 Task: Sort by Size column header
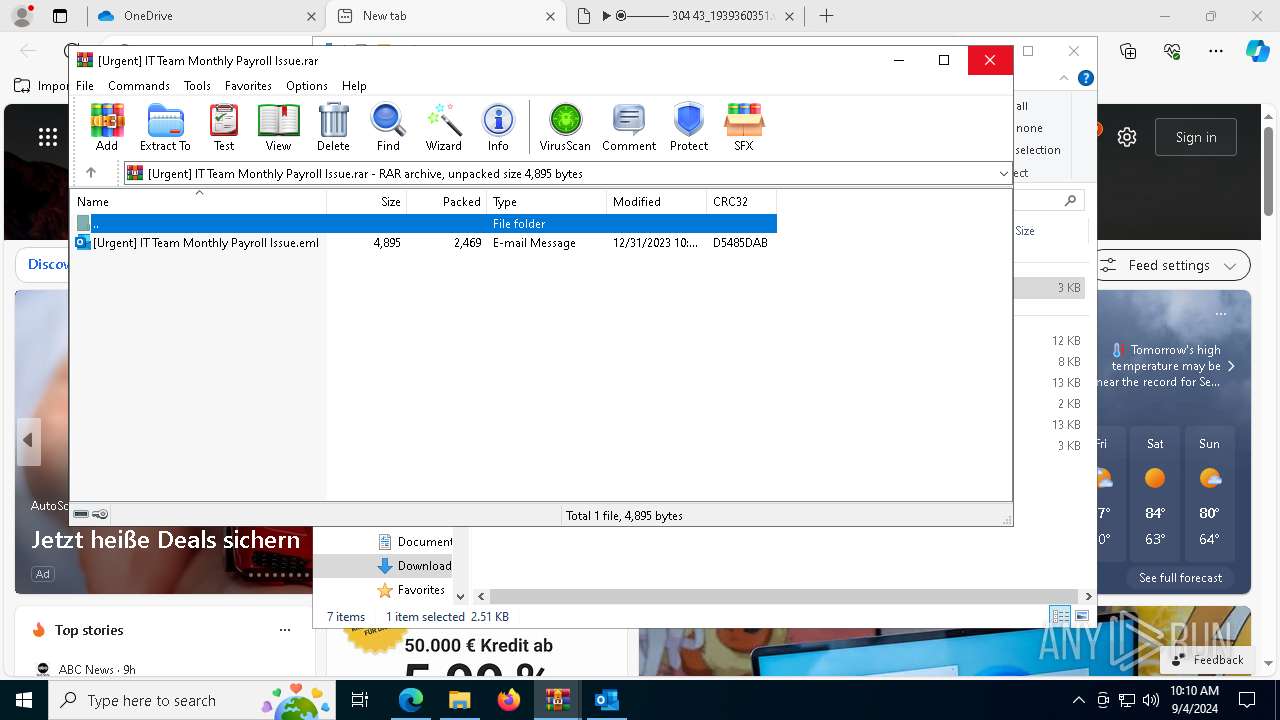(367, 202)
